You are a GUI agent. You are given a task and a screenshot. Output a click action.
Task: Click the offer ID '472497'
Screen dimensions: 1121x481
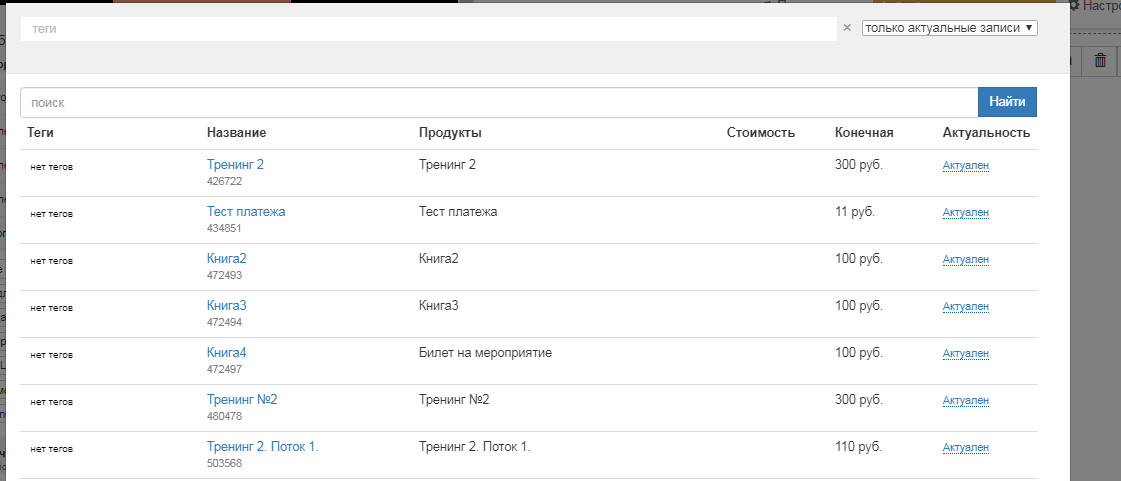pyautogui.click(x=224, y=370)
